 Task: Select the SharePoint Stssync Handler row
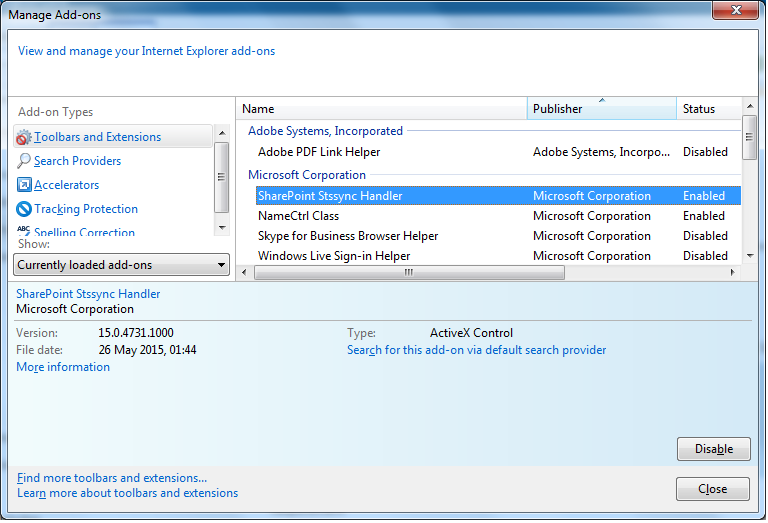(x=498, y=196)
